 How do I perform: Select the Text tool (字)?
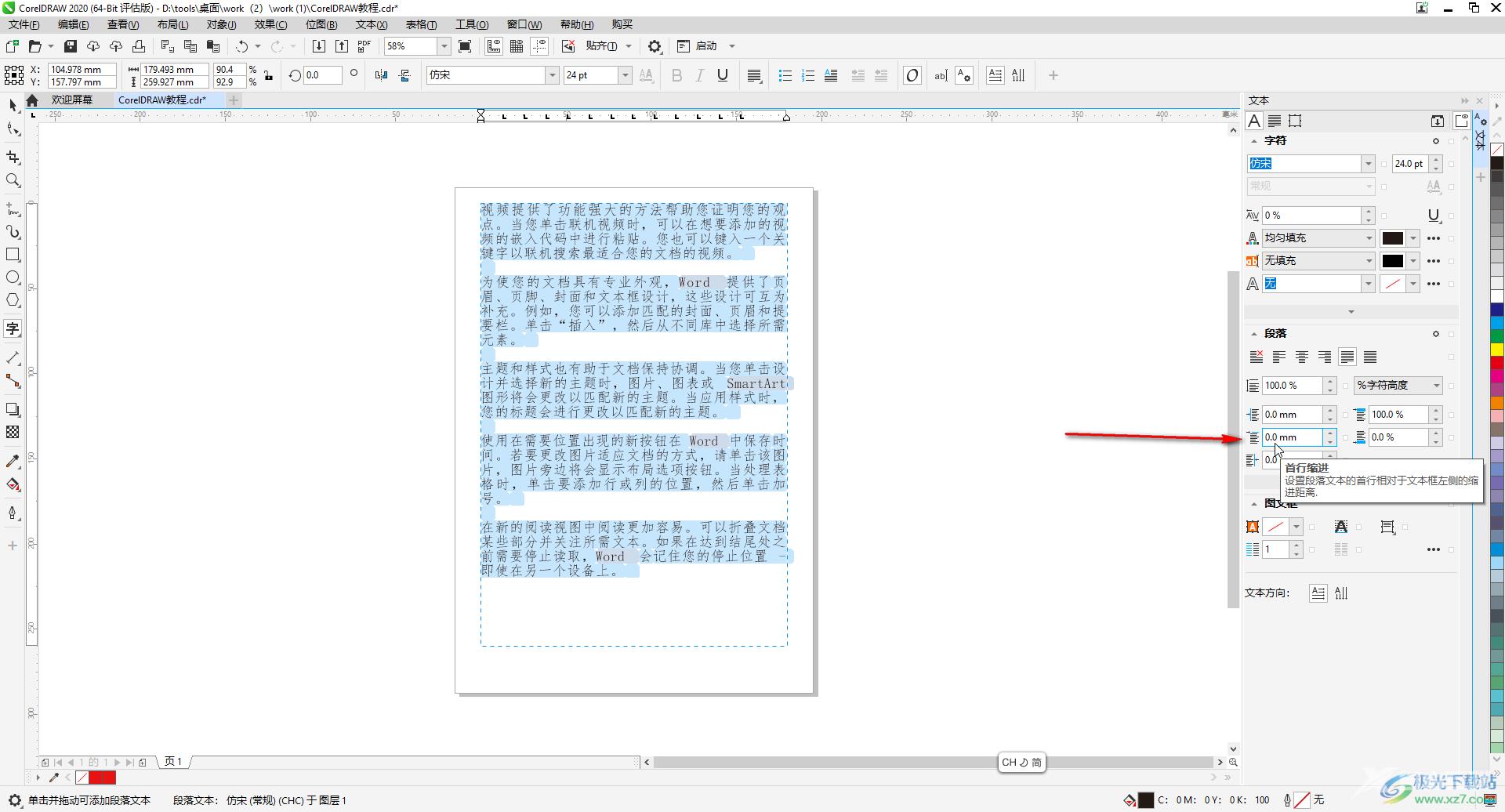13,328
